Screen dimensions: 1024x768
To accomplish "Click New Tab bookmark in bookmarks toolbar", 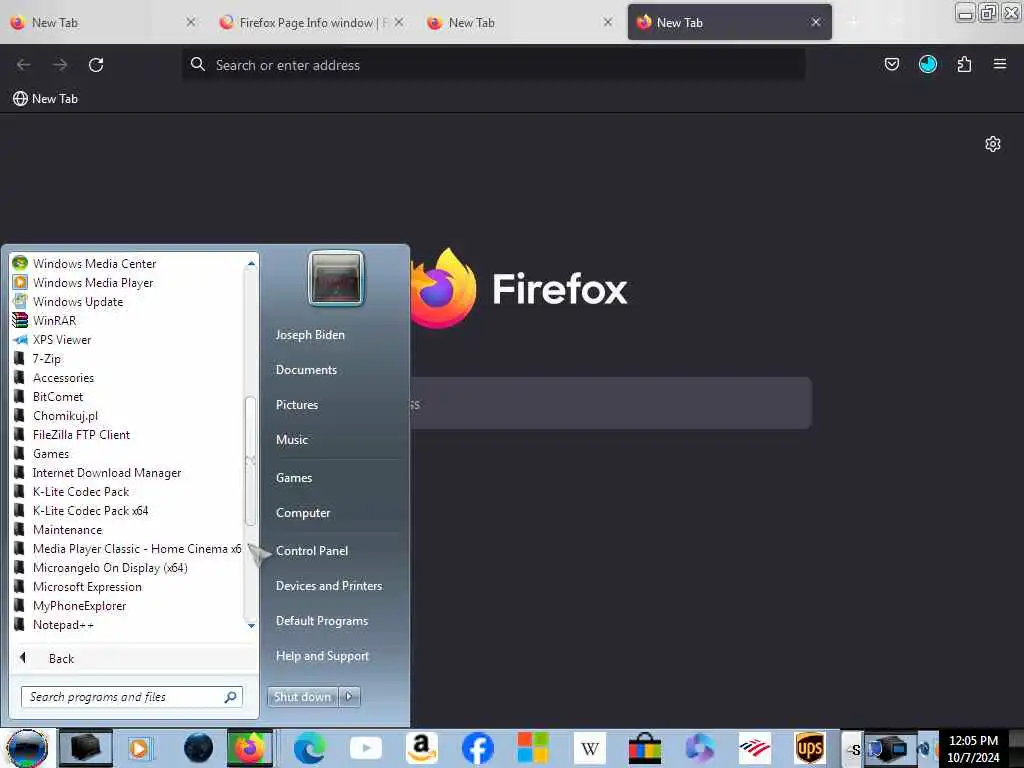I will pos(46,99).
